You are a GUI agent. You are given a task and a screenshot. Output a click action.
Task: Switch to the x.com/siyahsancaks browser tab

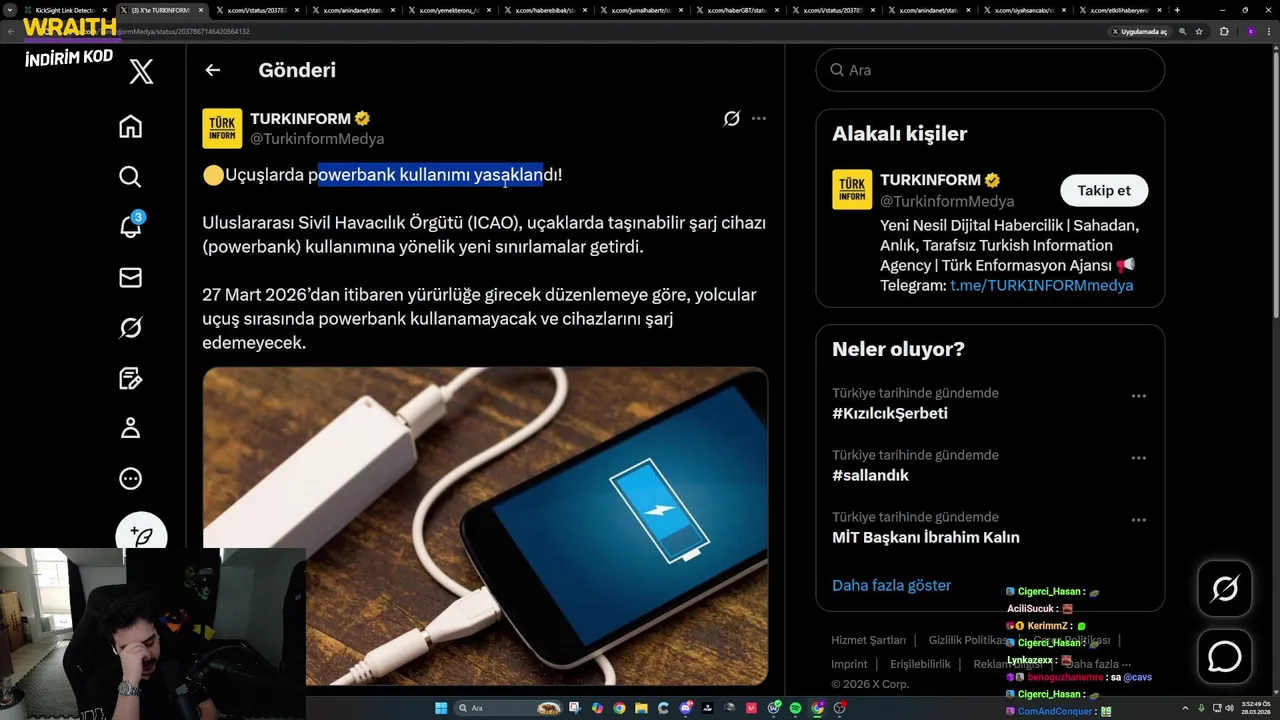coord(1024,10)
